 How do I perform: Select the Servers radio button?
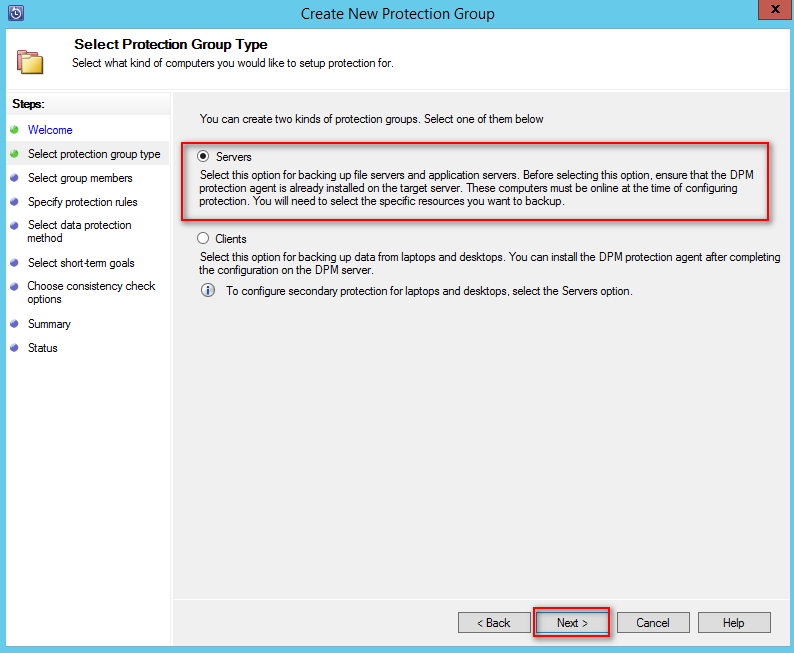point(204,157)
